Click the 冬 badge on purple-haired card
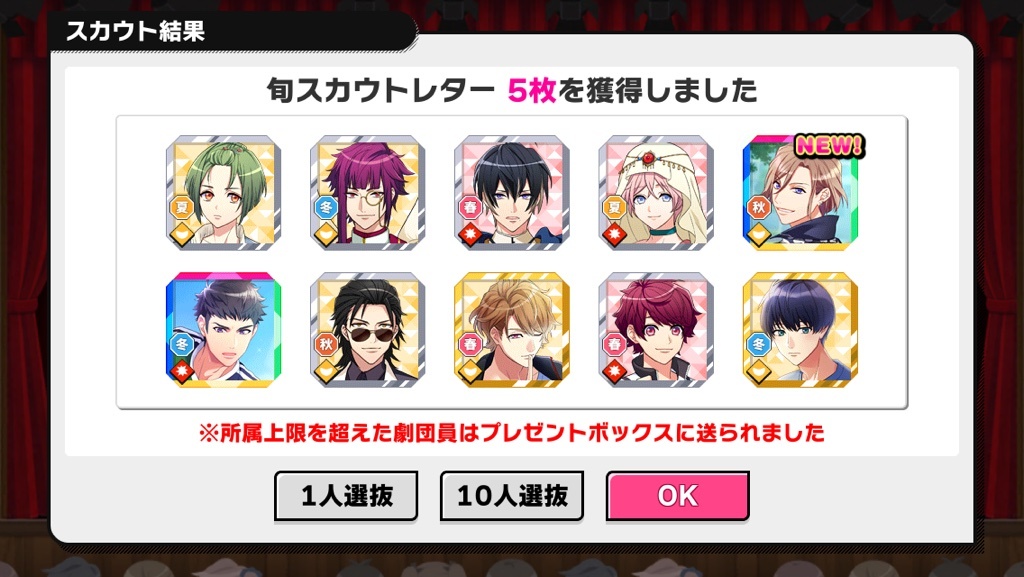This screenshot has width=1024, height=577. (326, 208)
